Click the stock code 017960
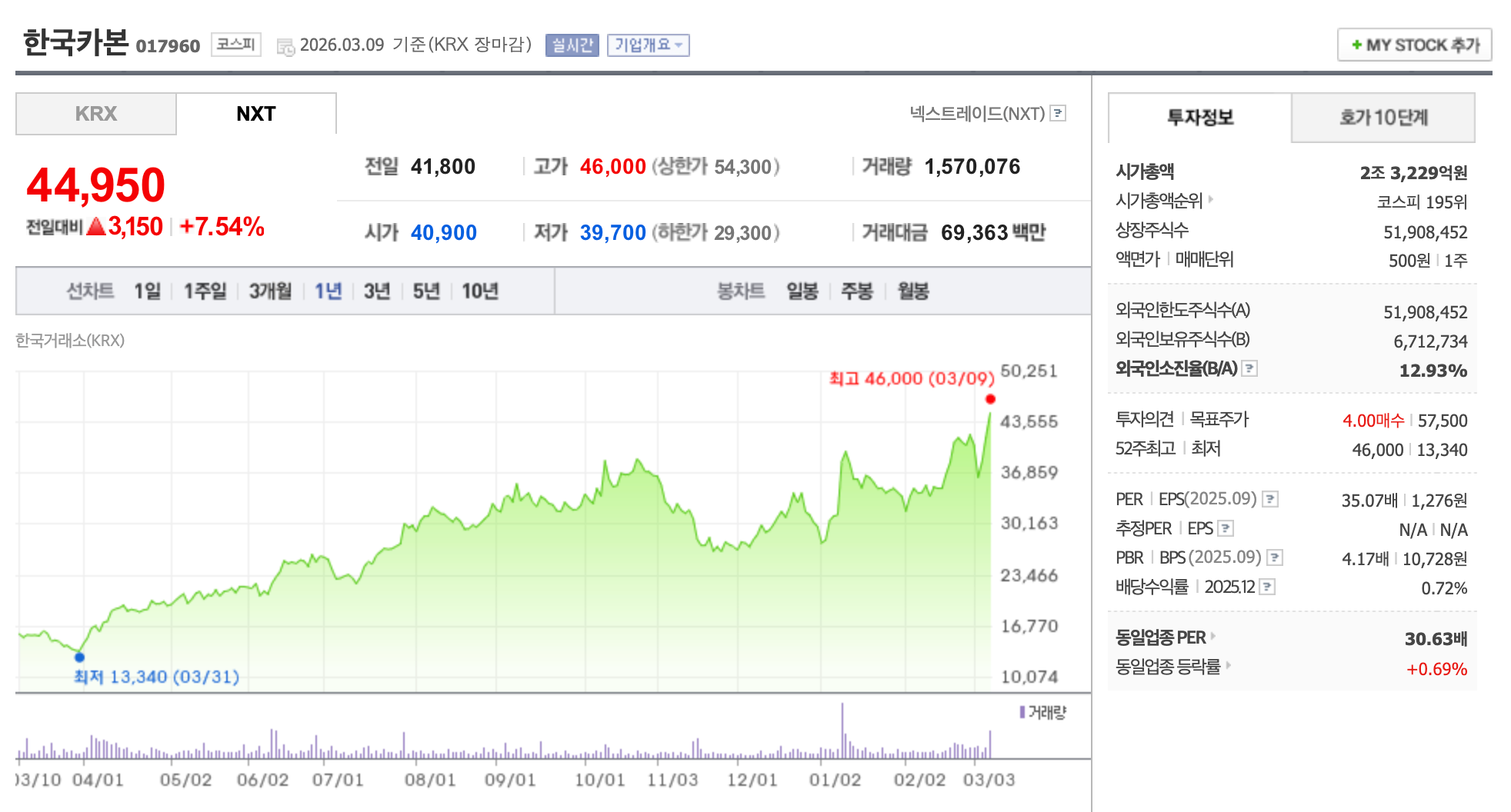This screenshot has height=812, width=1511. (x=168, y=46)
